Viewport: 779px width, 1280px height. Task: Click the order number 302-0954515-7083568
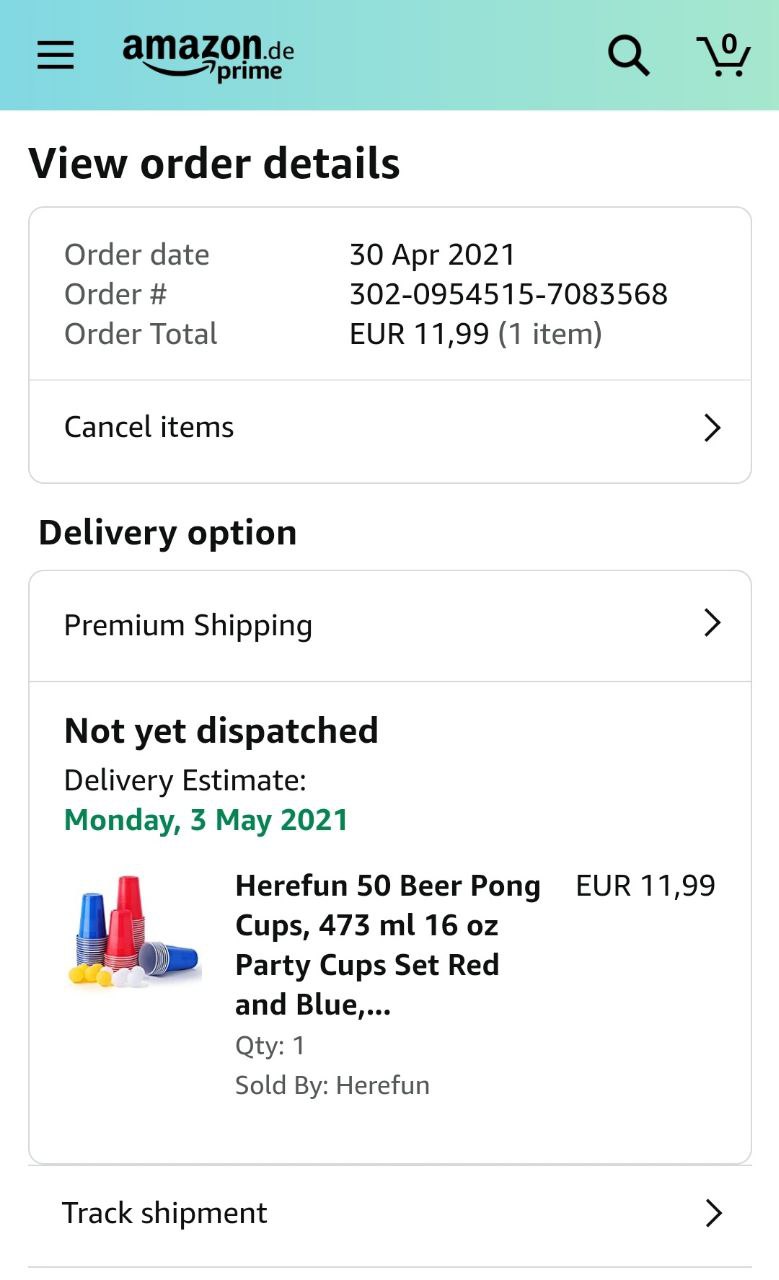pyautogui.click(x=508, y=294)
